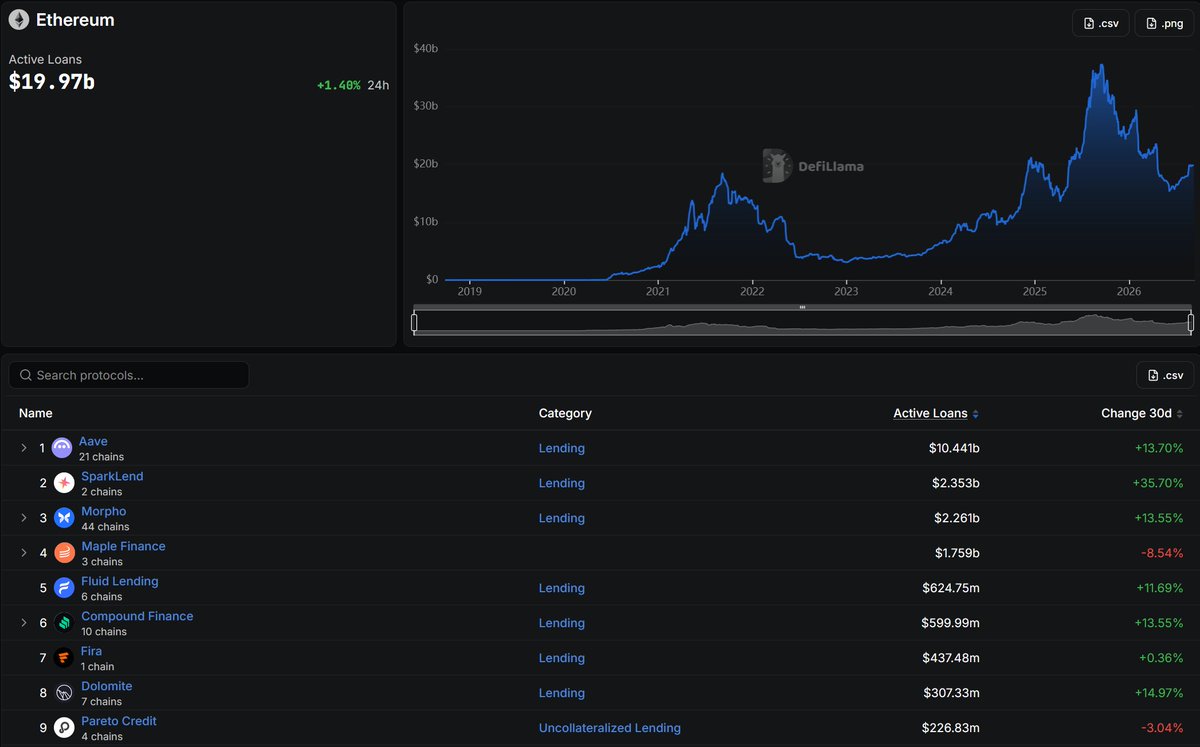Click the Dolomite logo icon

64,693
